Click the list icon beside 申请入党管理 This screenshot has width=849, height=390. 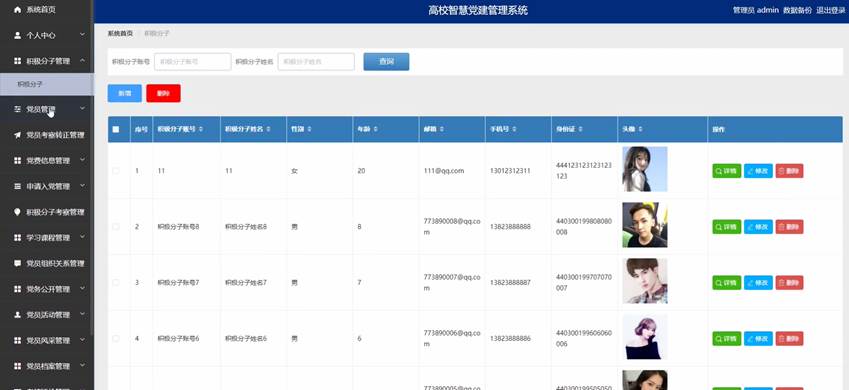pyautogui.click(x=17, y=186)
